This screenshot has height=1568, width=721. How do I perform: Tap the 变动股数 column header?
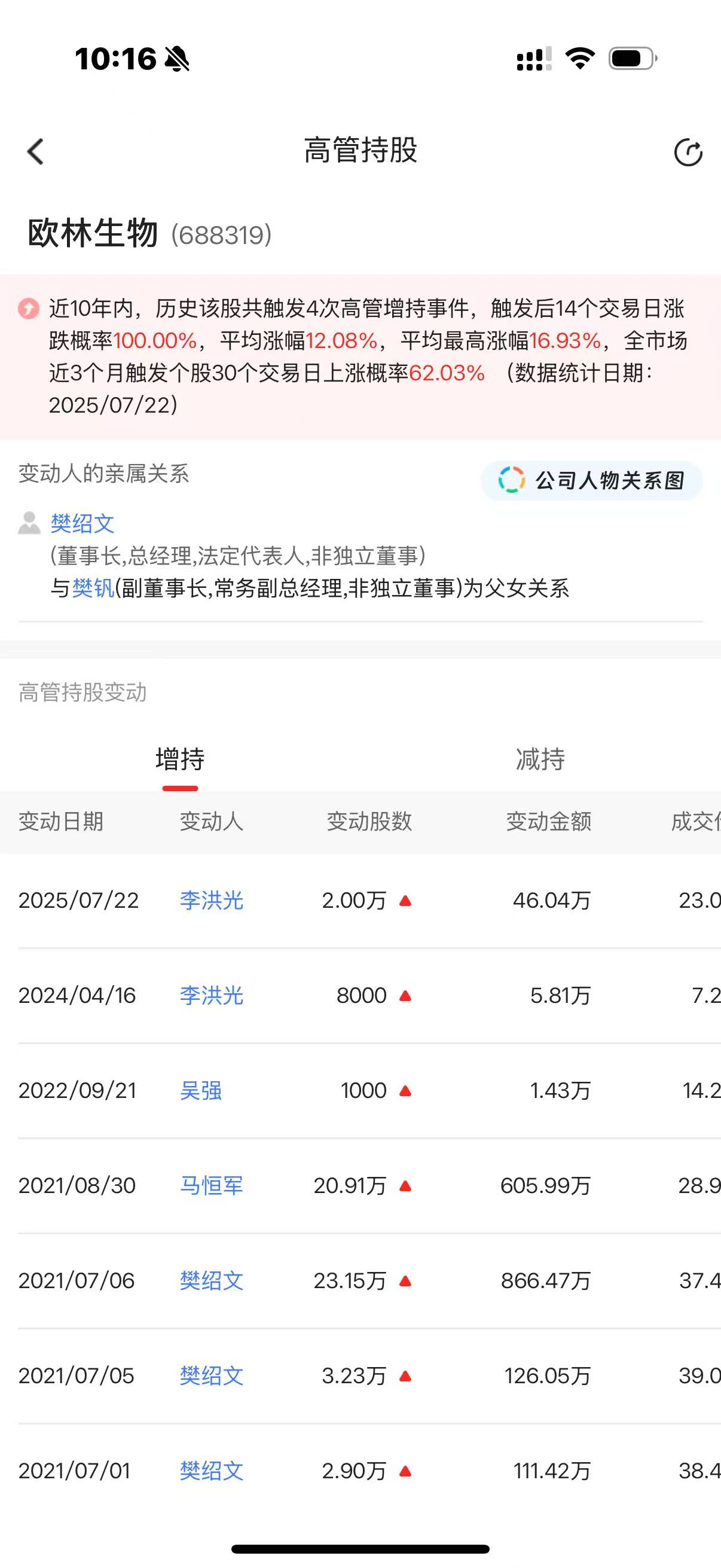(369, 822)
